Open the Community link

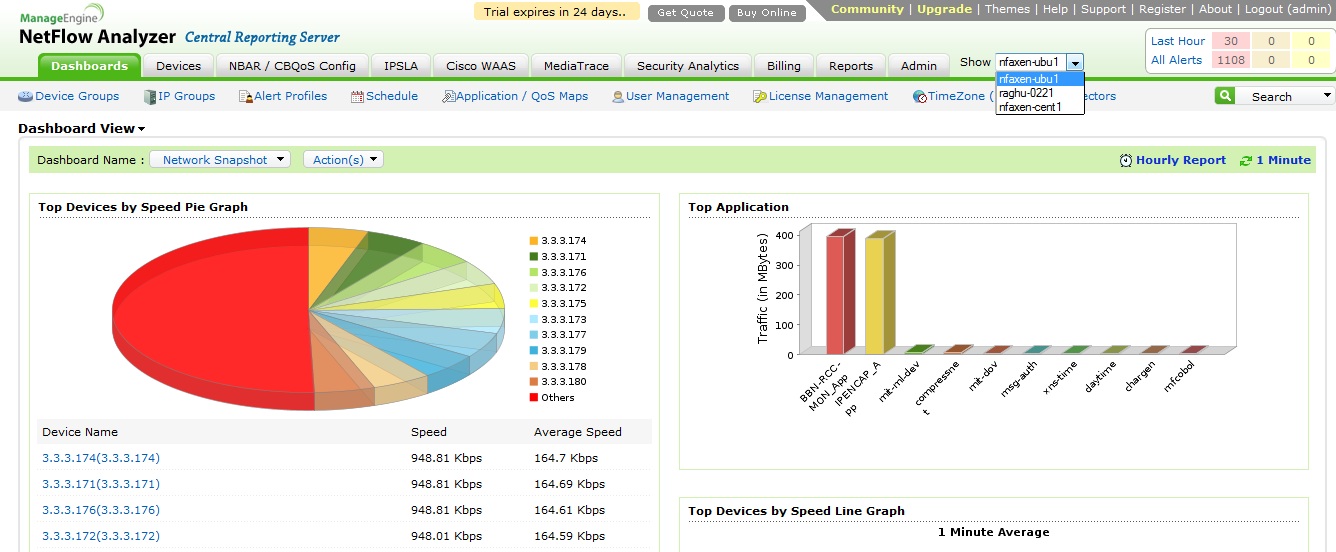click(867, 9)
